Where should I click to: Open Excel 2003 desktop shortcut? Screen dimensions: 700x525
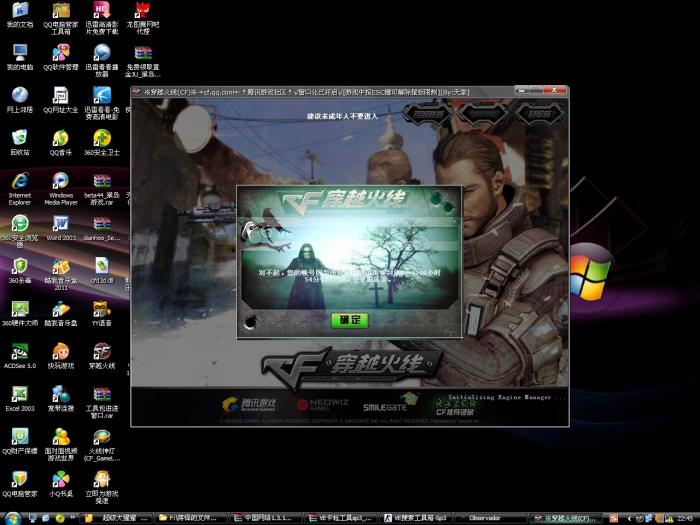[x=20, y=399]
